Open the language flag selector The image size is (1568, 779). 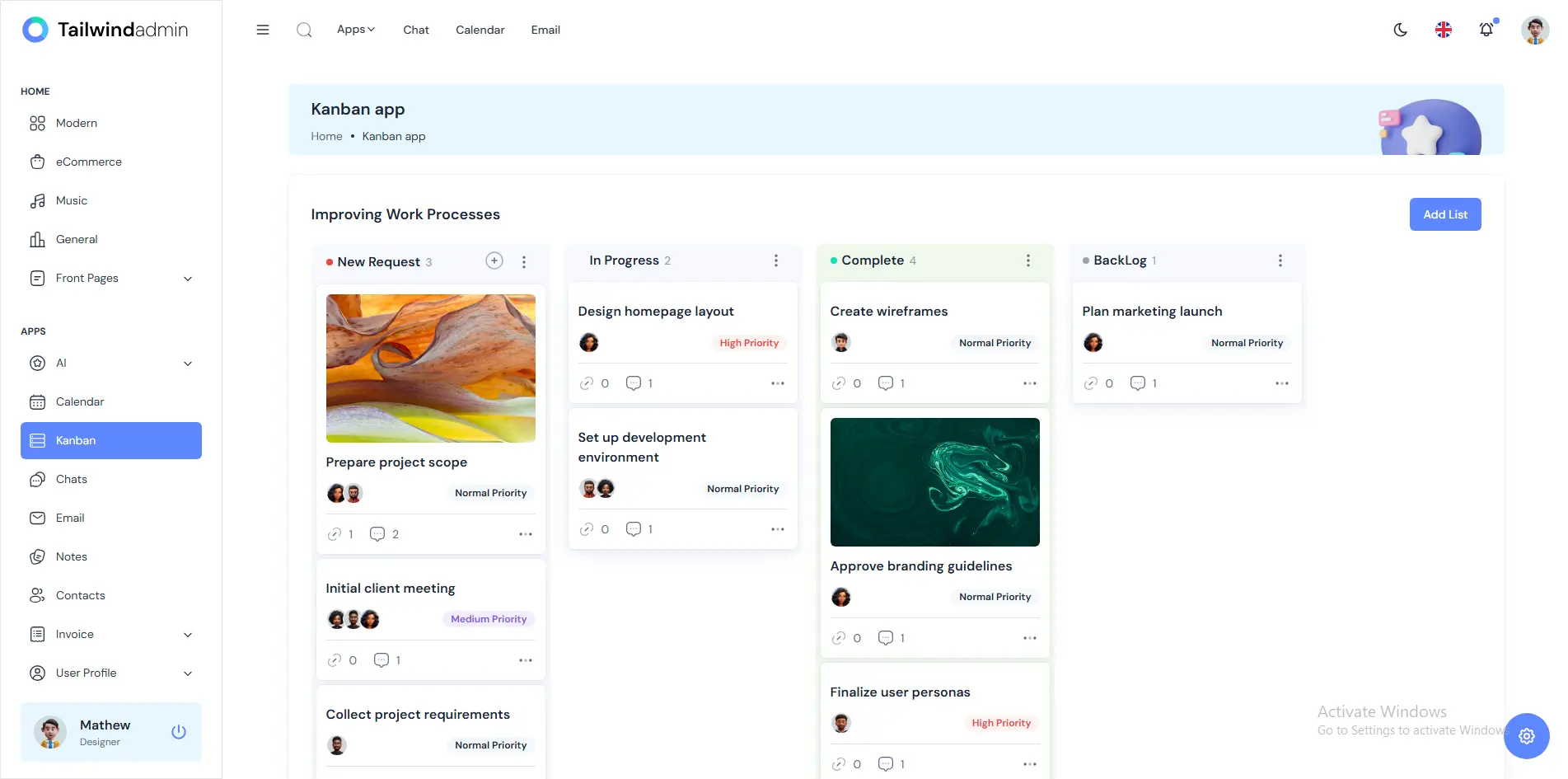click(1444, 30)
